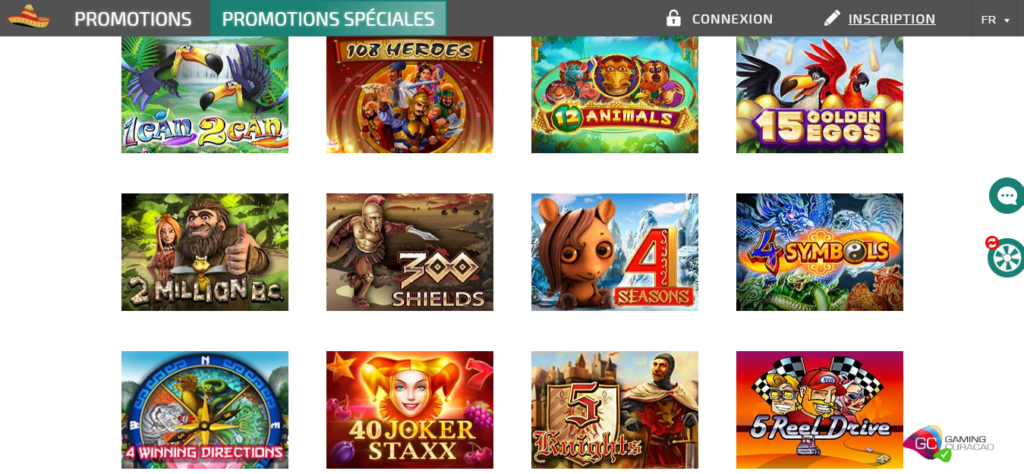Launch the 1 Can 2 Can game

pyautogui.click(x=205, y=95)
